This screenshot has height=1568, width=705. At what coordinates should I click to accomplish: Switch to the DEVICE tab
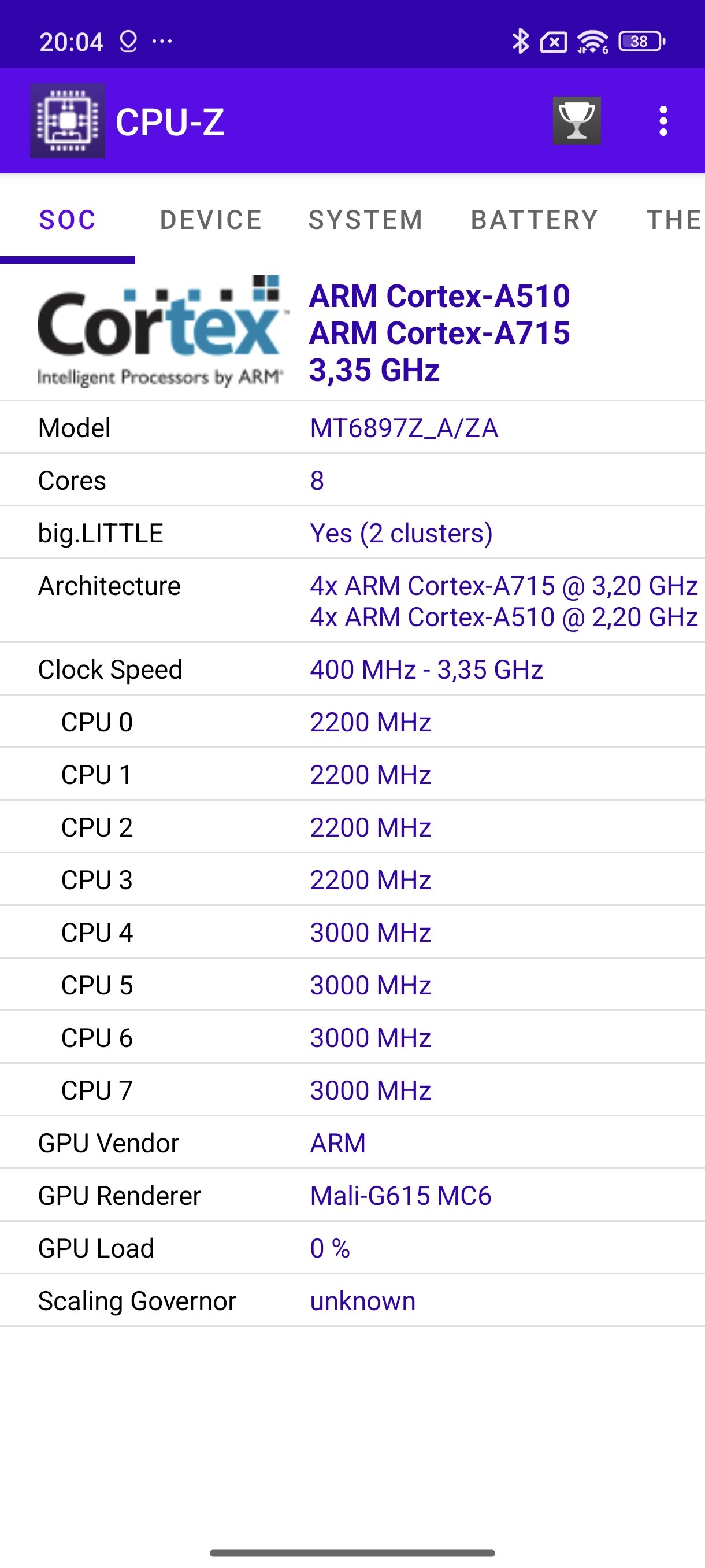tap(211, 220)
